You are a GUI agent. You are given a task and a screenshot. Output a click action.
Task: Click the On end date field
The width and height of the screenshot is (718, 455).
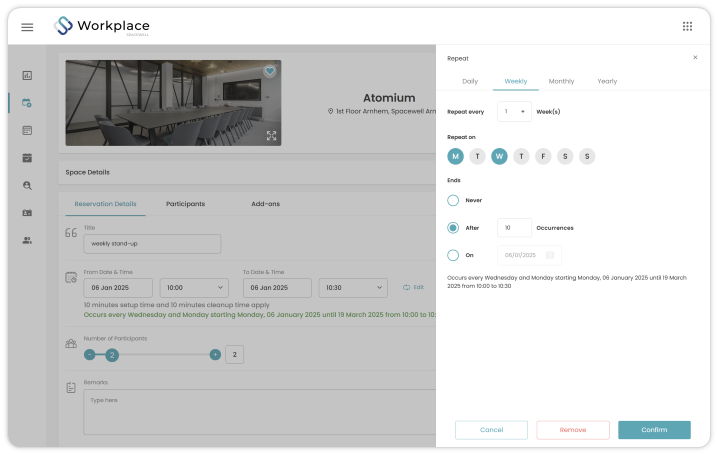point(529,255)
